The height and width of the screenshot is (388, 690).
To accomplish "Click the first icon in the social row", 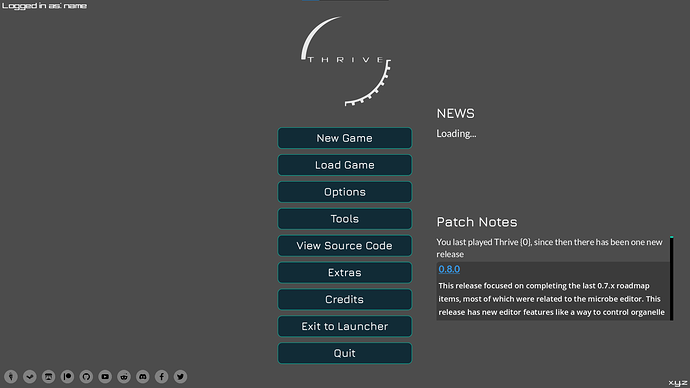I will tap(11, 377).
